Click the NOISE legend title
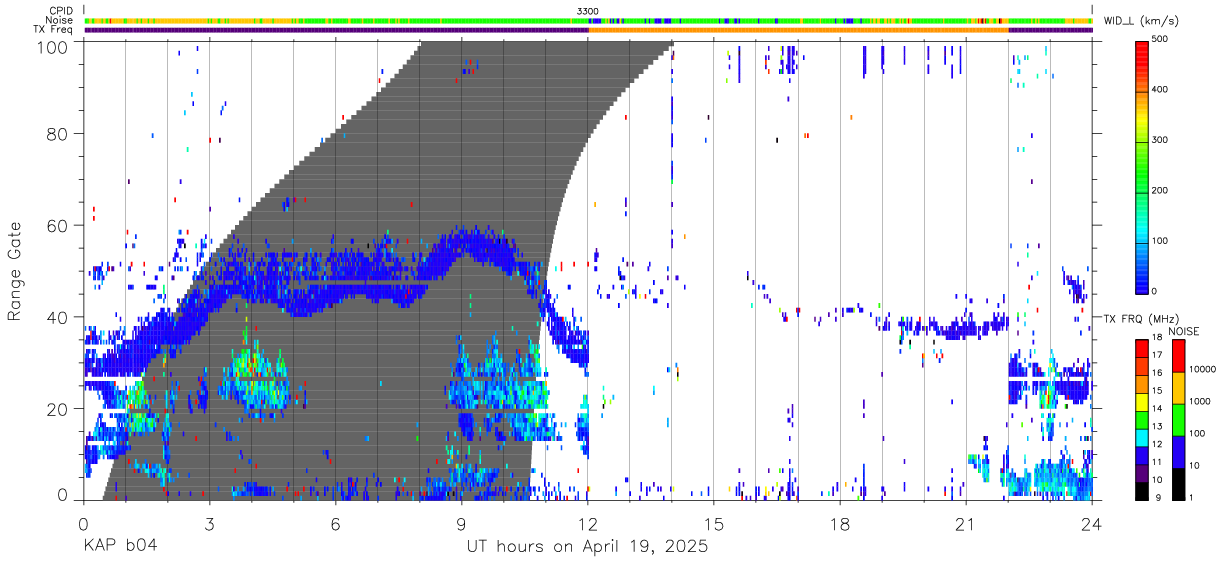This screenshot has height=567, width=1228. (1185, 331)
